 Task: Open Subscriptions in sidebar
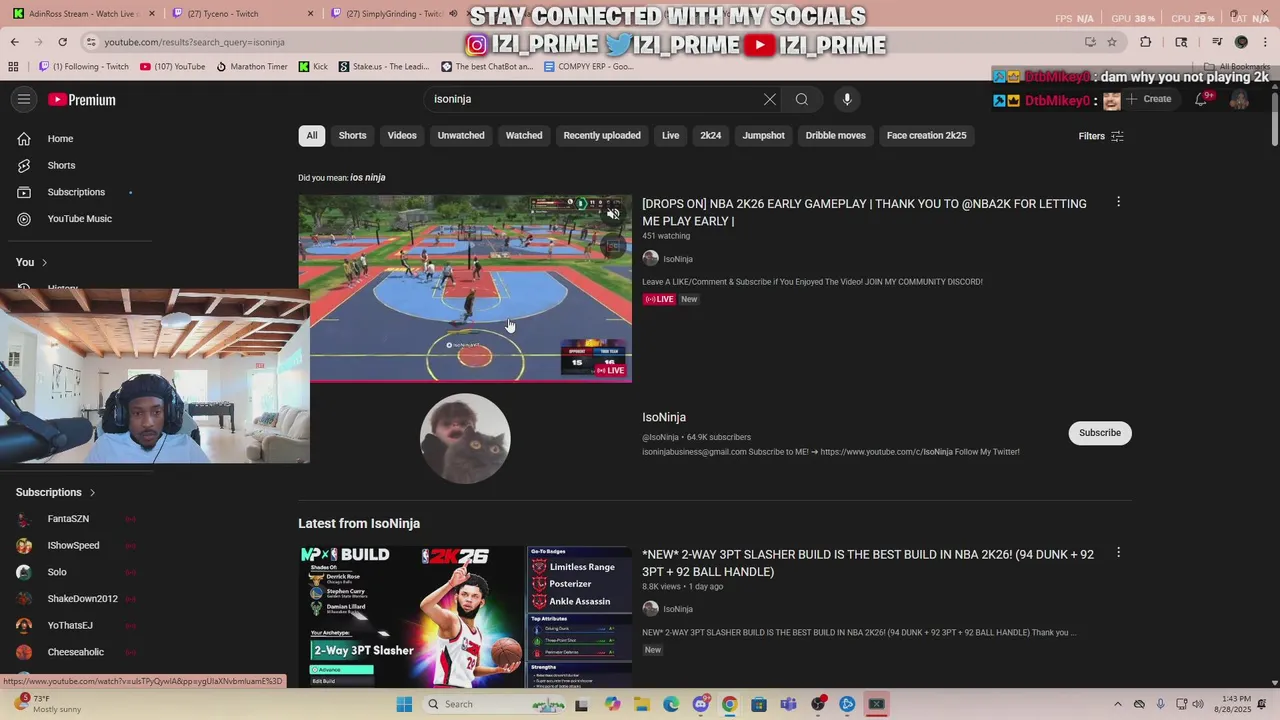tap(76, 192)
